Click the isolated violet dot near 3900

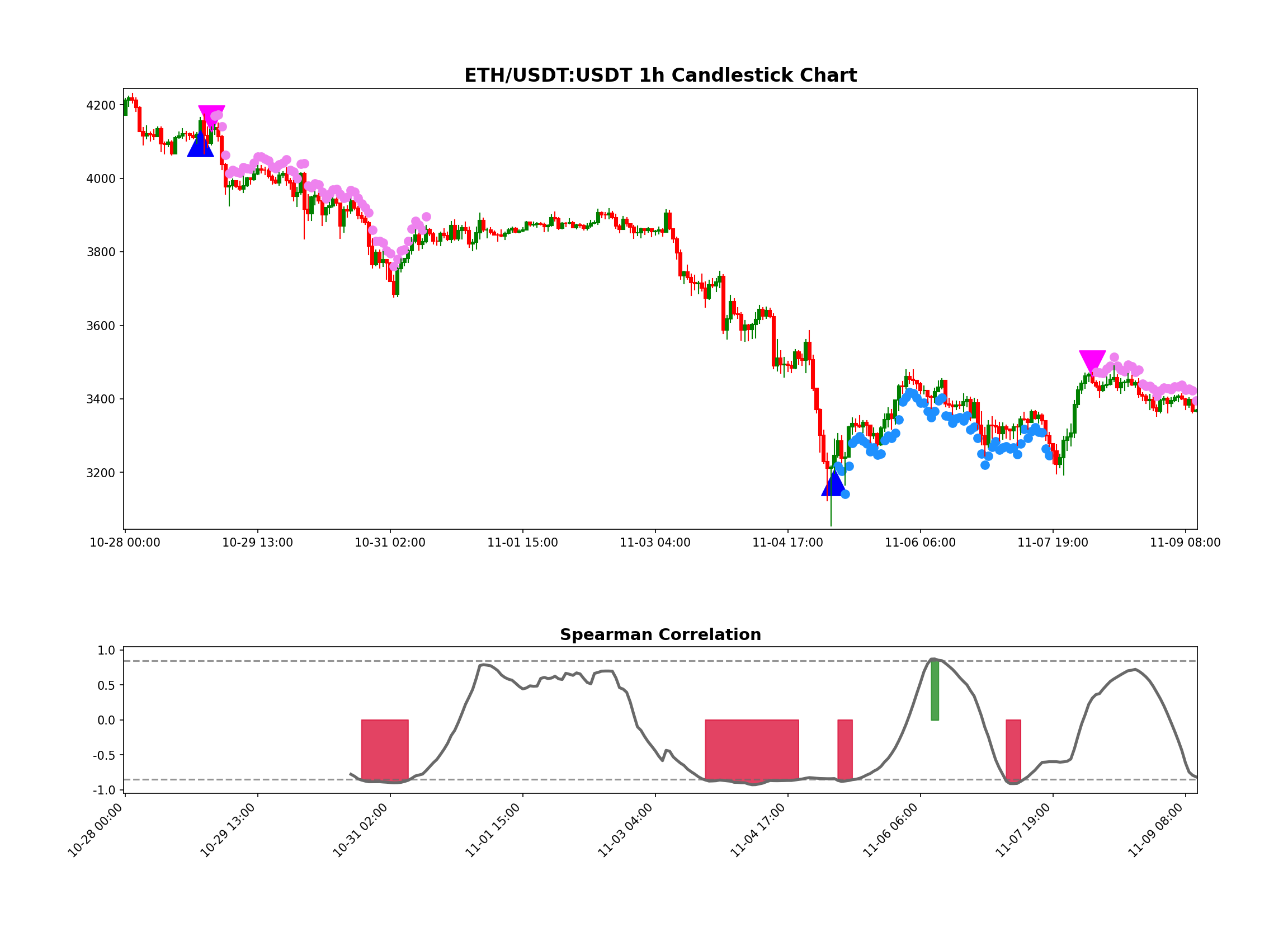pyautogui.click(x=427, y=217)
